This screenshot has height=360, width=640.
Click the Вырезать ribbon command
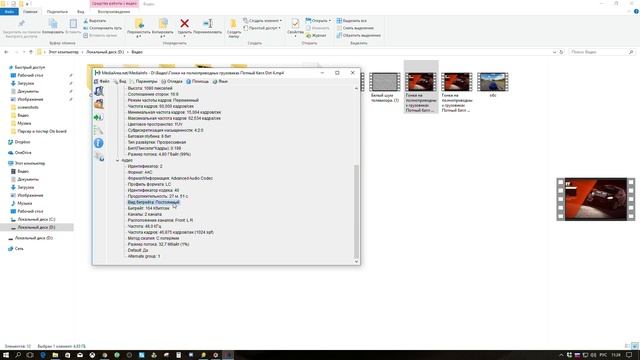(x=95, y=21)
